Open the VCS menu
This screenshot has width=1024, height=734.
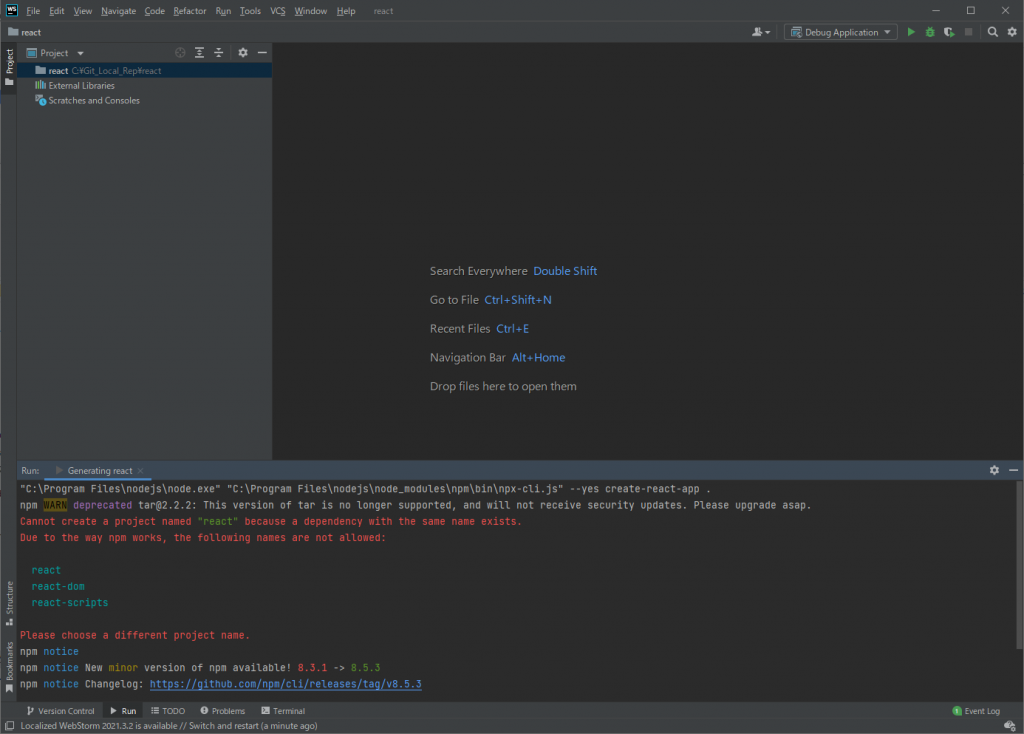click(x=278, y=11)
